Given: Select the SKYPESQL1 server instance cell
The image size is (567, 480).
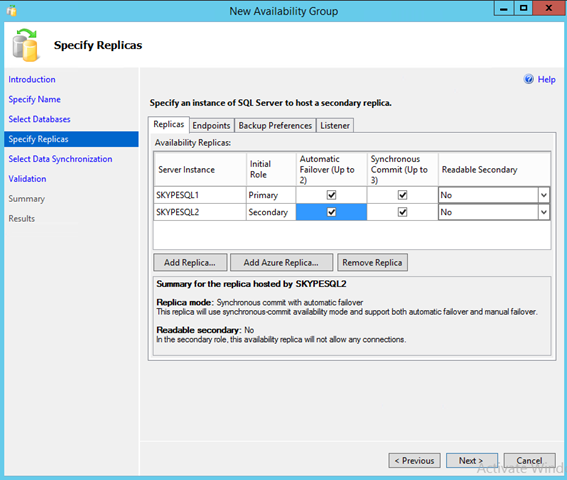Looking at the screenshot, I should pyautogui.click(x=200, y=195).
